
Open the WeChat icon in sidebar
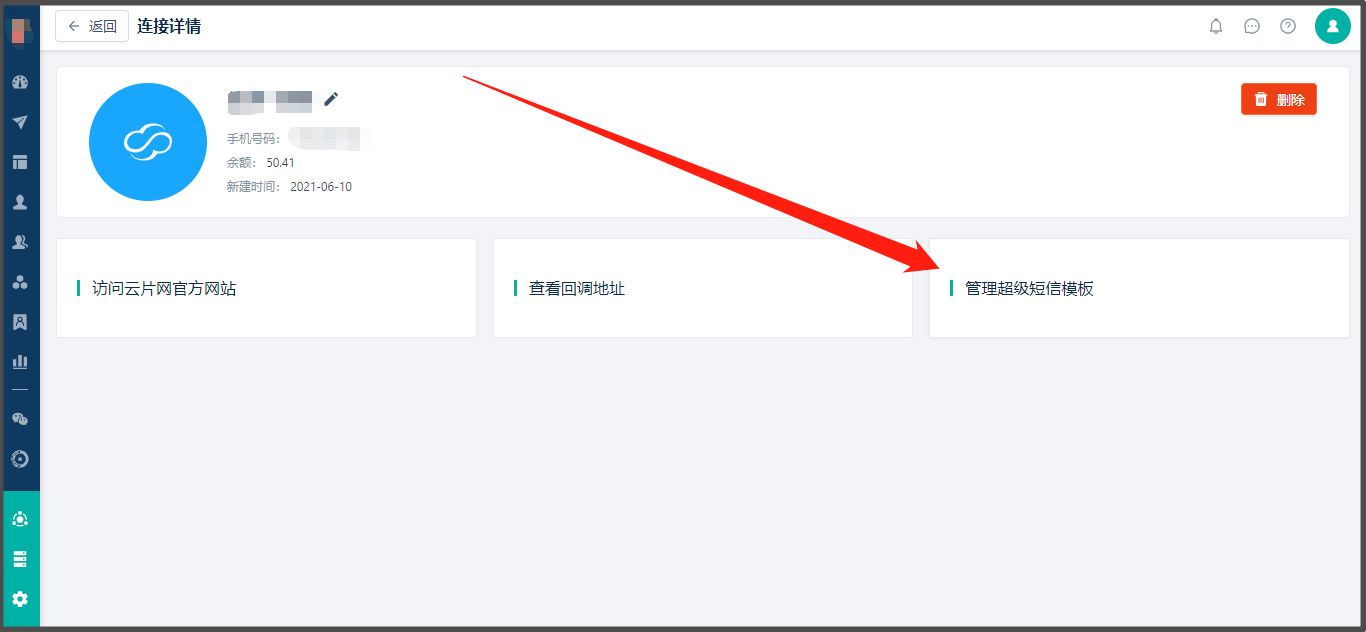20,419
